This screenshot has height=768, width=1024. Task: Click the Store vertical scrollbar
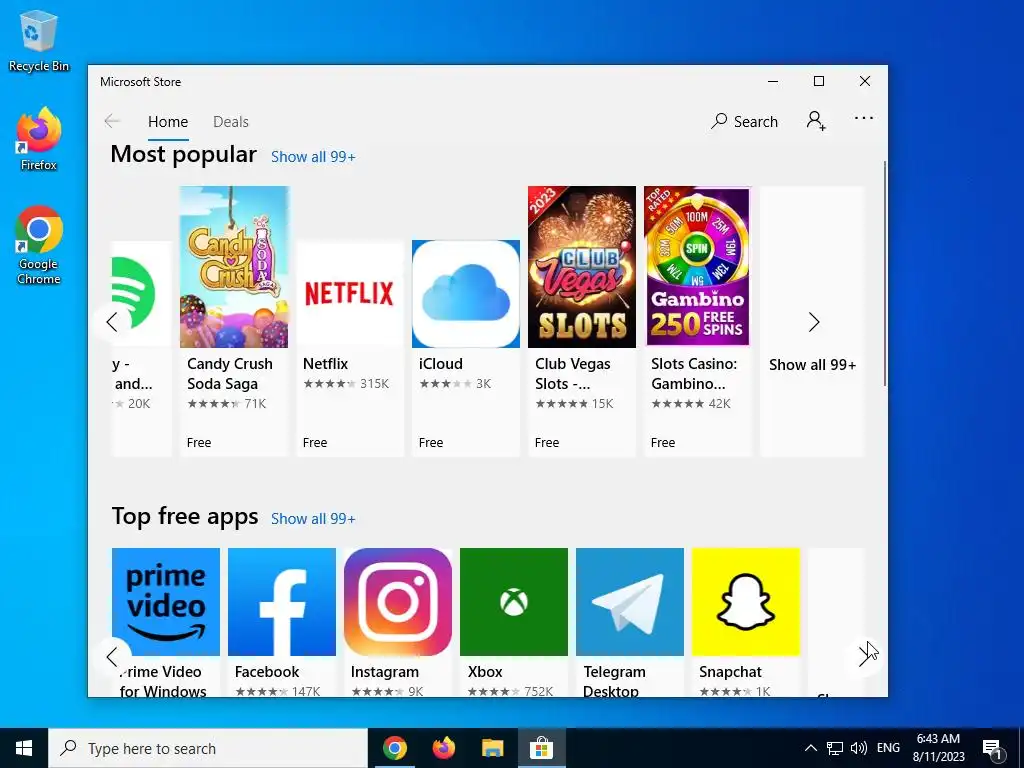885,273
